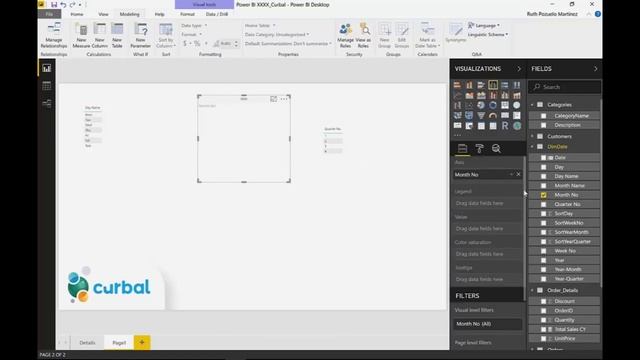The image size is (640, 360).
Task: Open the Data type dropdown
Action: 194,25
